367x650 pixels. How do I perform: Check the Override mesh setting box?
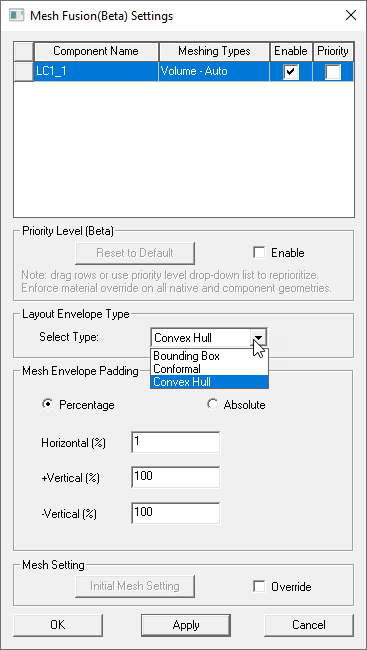(x=259, y=587)
